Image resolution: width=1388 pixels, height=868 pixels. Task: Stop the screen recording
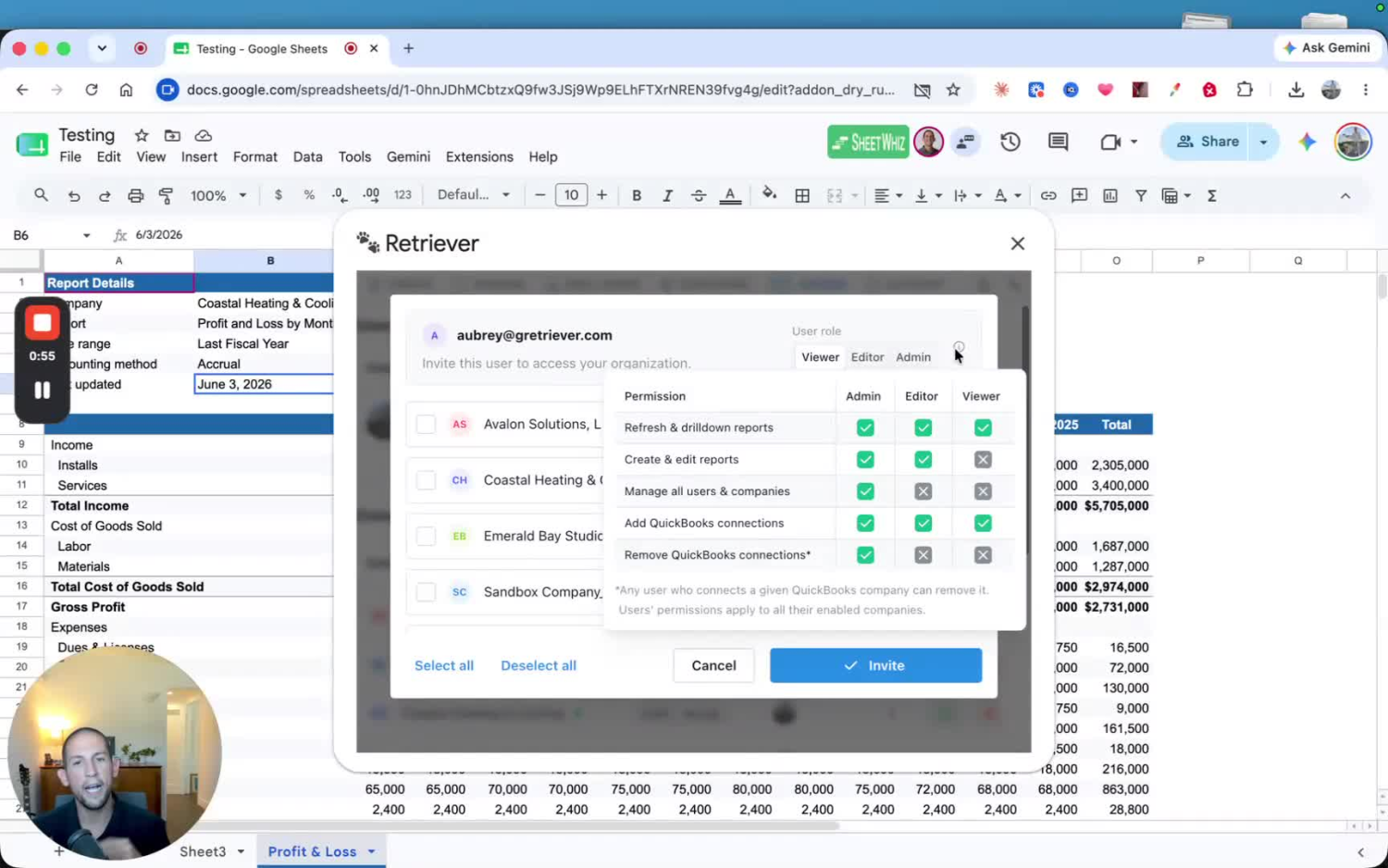point(42,323)
